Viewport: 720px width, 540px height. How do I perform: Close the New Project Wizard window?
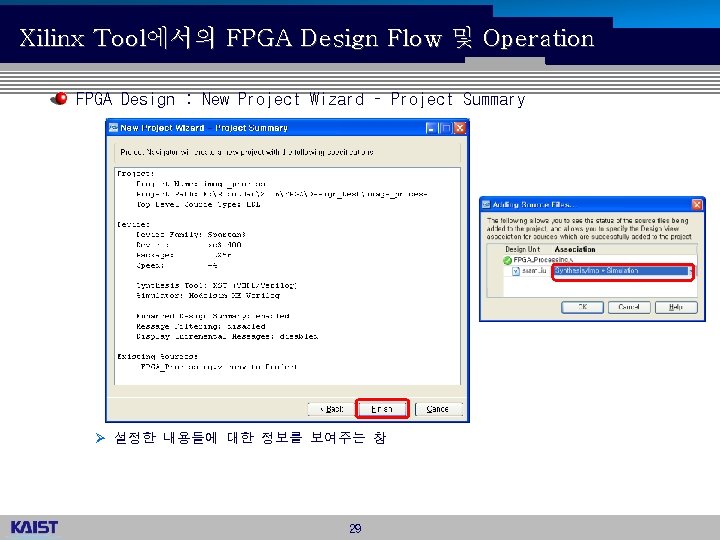click(459, 128)
